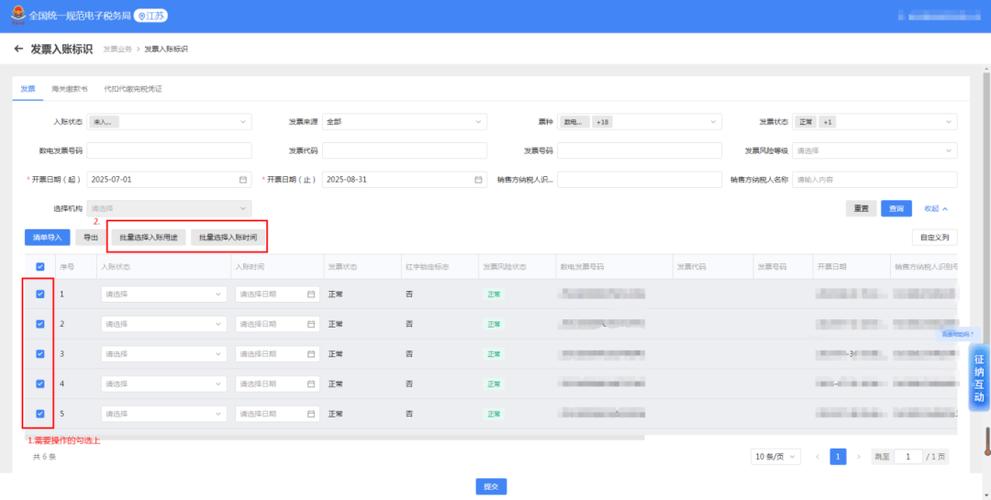991x500 pixels.
Task: Uncheck the checkbox for row 5
Action: (x=40, y=414)
